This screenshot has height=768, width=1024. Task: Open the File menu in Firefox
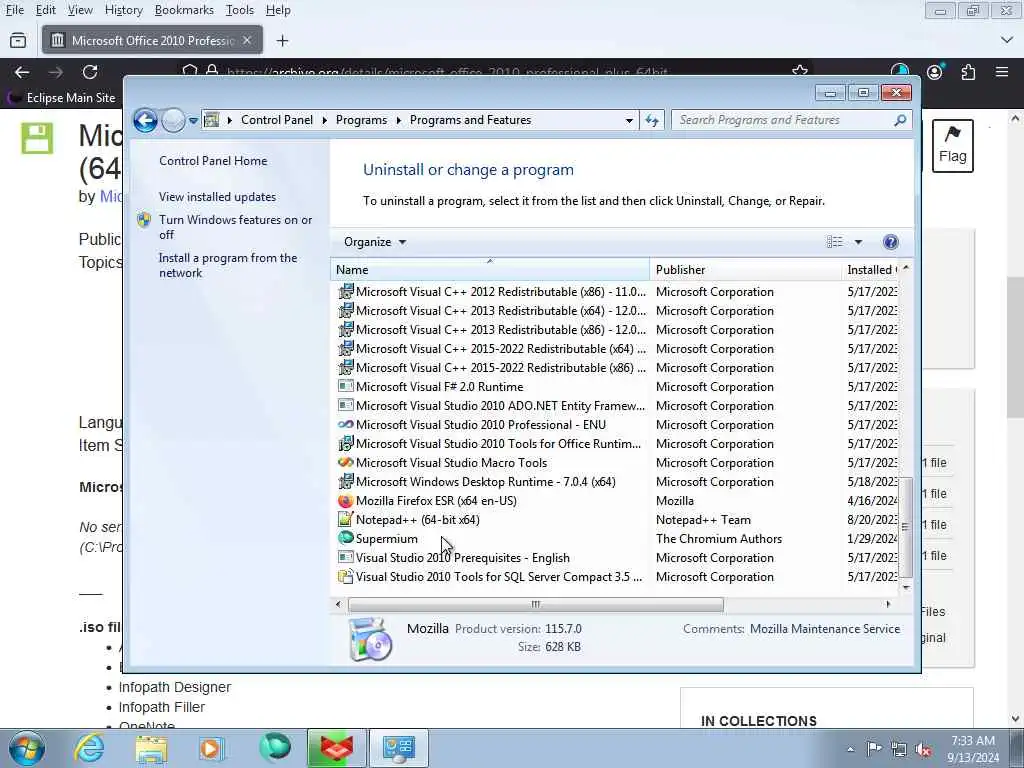(15, 10)
